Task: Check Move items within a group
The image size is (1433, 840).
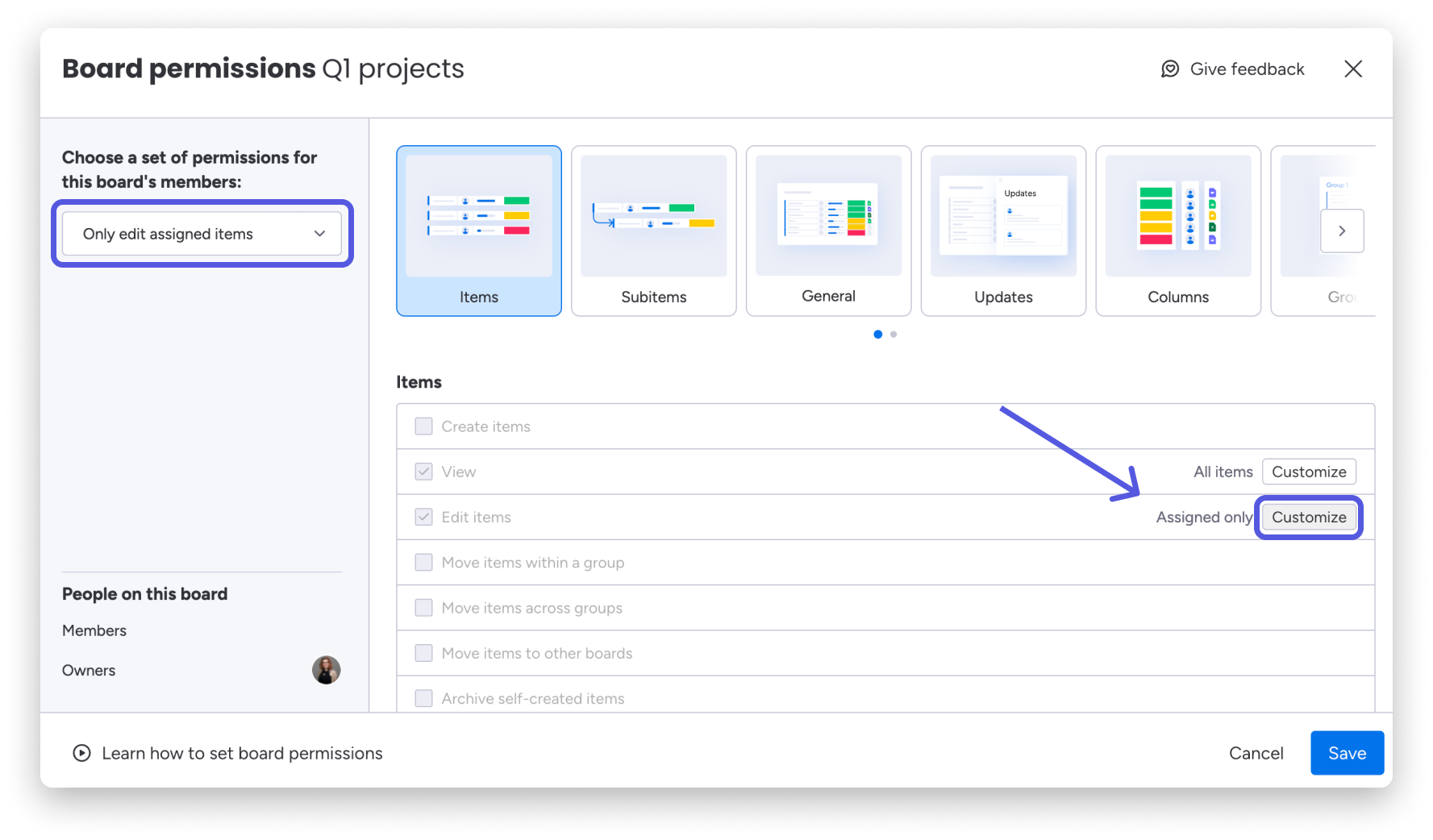Action: pyautogui.click(x=423, y=563)
